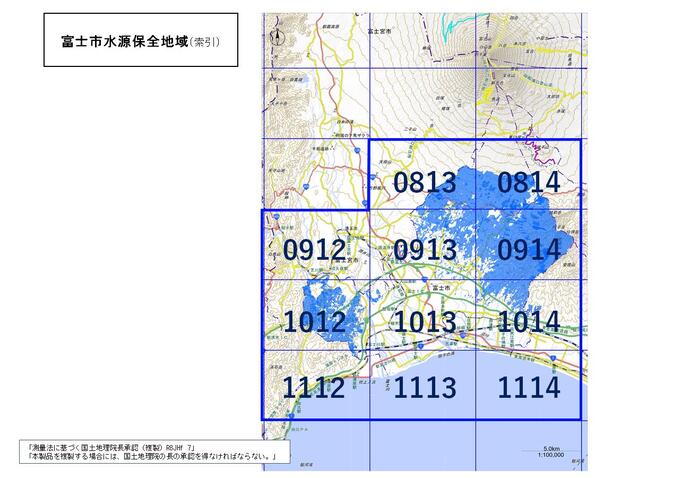Choose map grid section 0914
The image size is (690, 478).
tap(529, 245)
